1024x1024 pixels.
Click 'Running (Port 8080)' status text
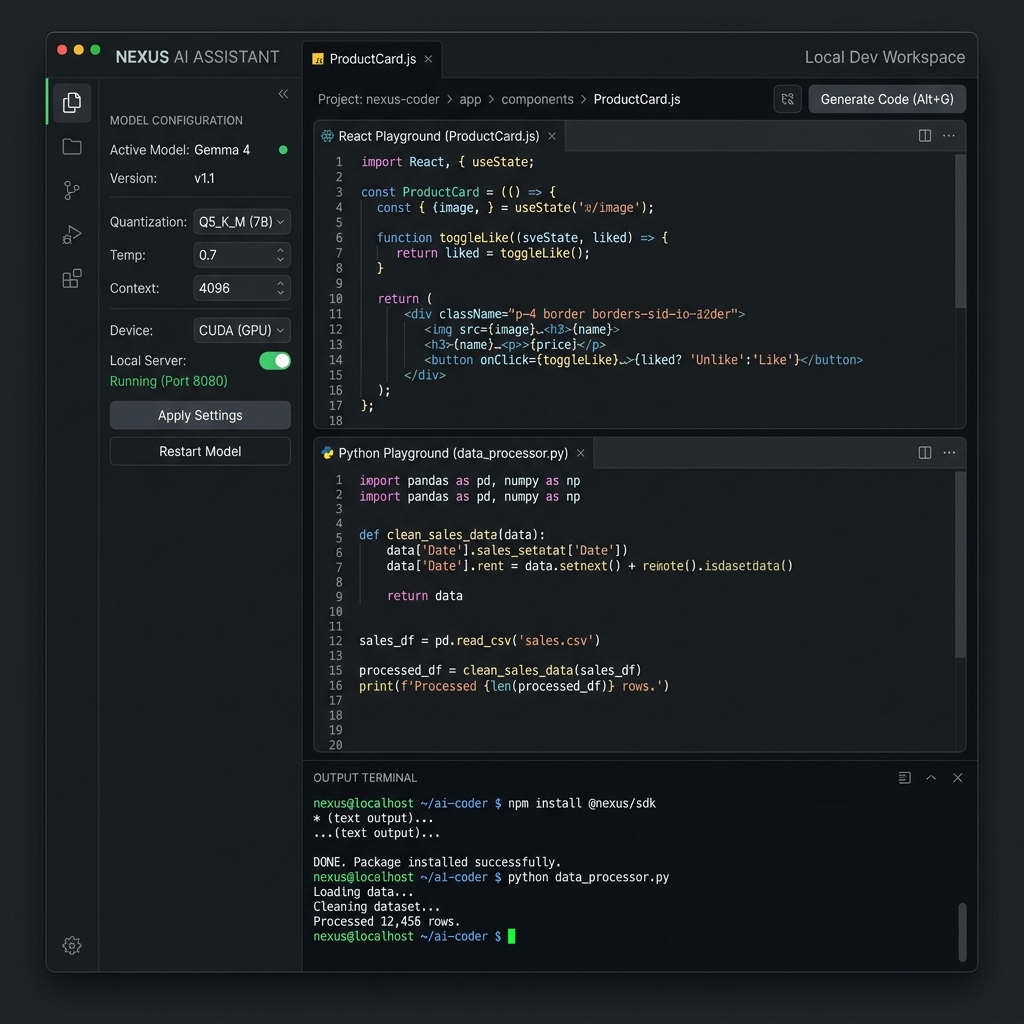click(x=168, y=381)
